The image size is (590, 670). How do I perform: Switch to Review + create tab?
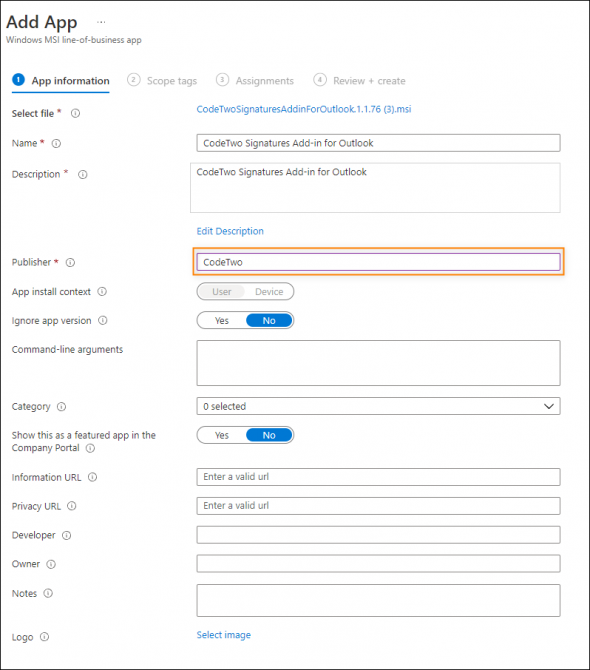click(360, 81)
